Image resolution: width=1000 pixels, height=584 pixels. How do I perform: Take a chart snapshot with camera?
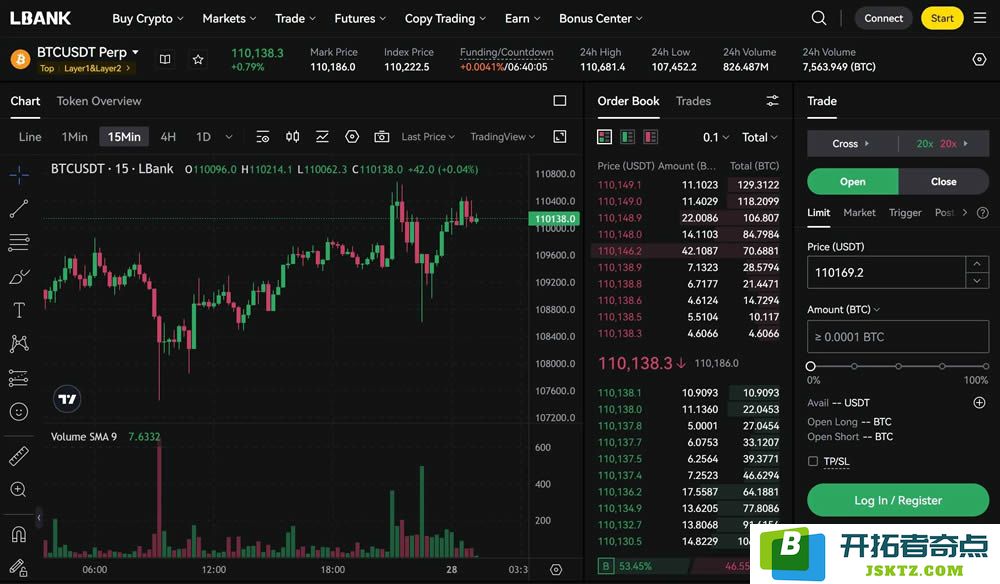(x=381, y=136)
